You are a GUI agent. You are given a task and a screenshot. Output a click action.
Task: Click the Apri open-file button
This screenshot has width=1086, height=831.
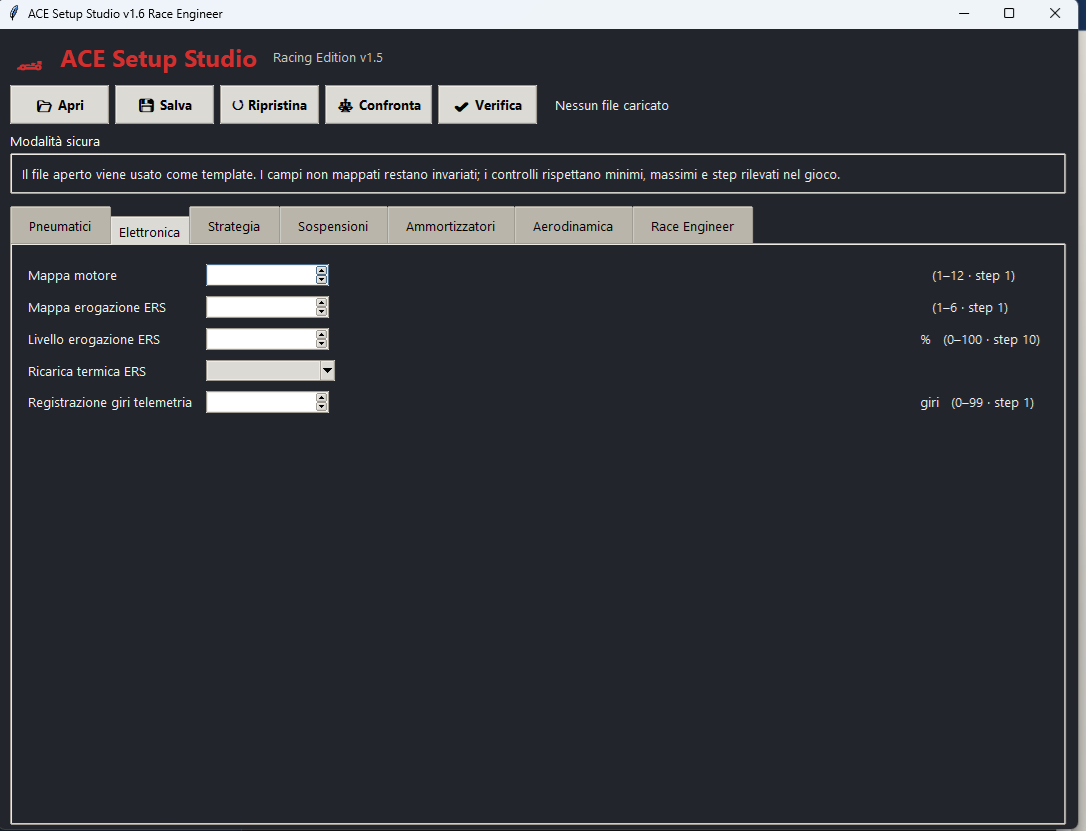(60, 105)
